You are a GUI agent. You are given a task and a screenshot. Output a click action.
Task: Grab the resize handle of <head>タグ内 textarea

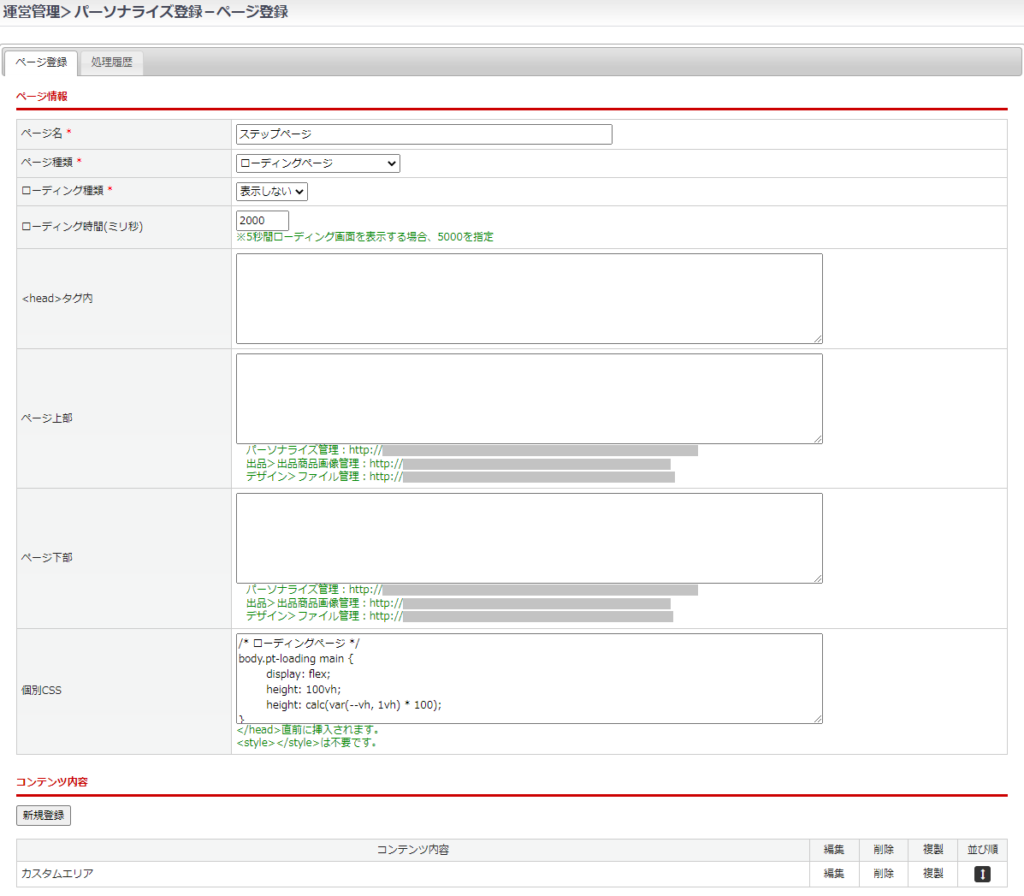[x=817, y=339]
